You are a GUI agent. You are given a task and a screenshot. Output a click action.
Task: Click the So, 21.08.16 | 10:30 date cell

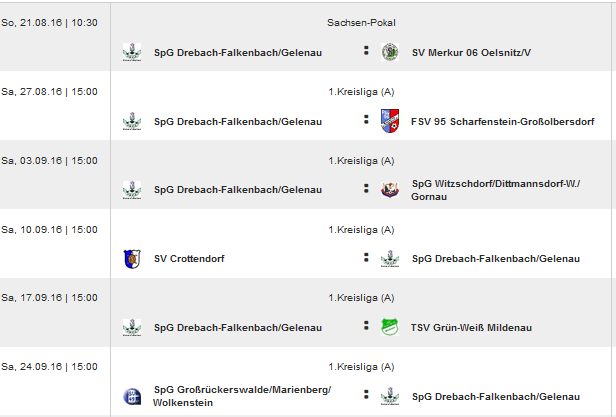pos(50,23)
